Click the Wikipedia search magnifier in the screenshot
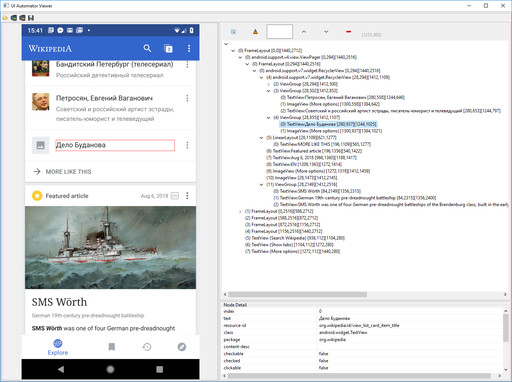The image size is (512, 382). pyautogui.click(x=147, y=48)
